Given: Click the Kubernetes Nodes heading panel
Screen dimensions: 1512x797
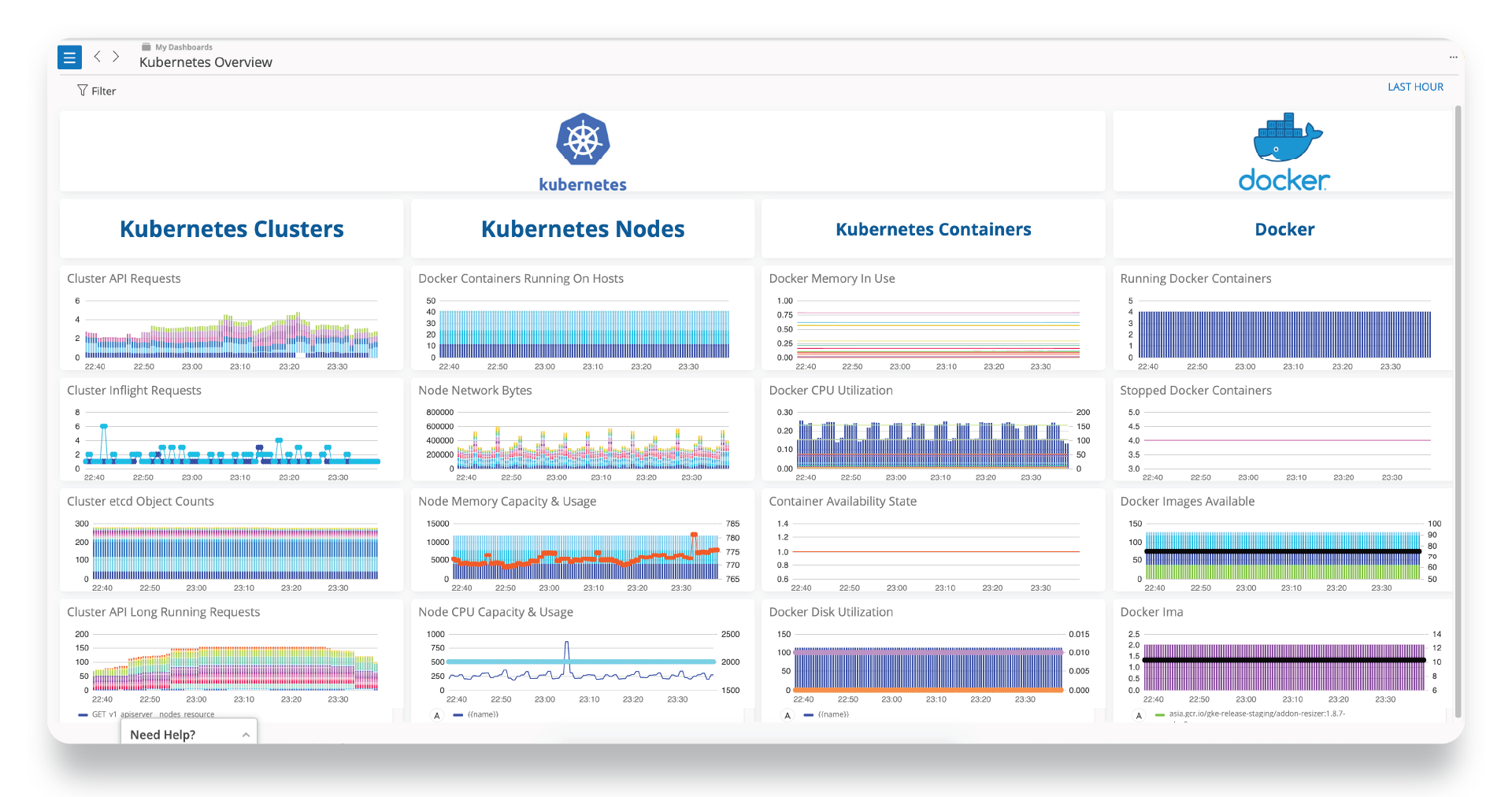Looking at the screenshot, I should click(x=583, y=229).
